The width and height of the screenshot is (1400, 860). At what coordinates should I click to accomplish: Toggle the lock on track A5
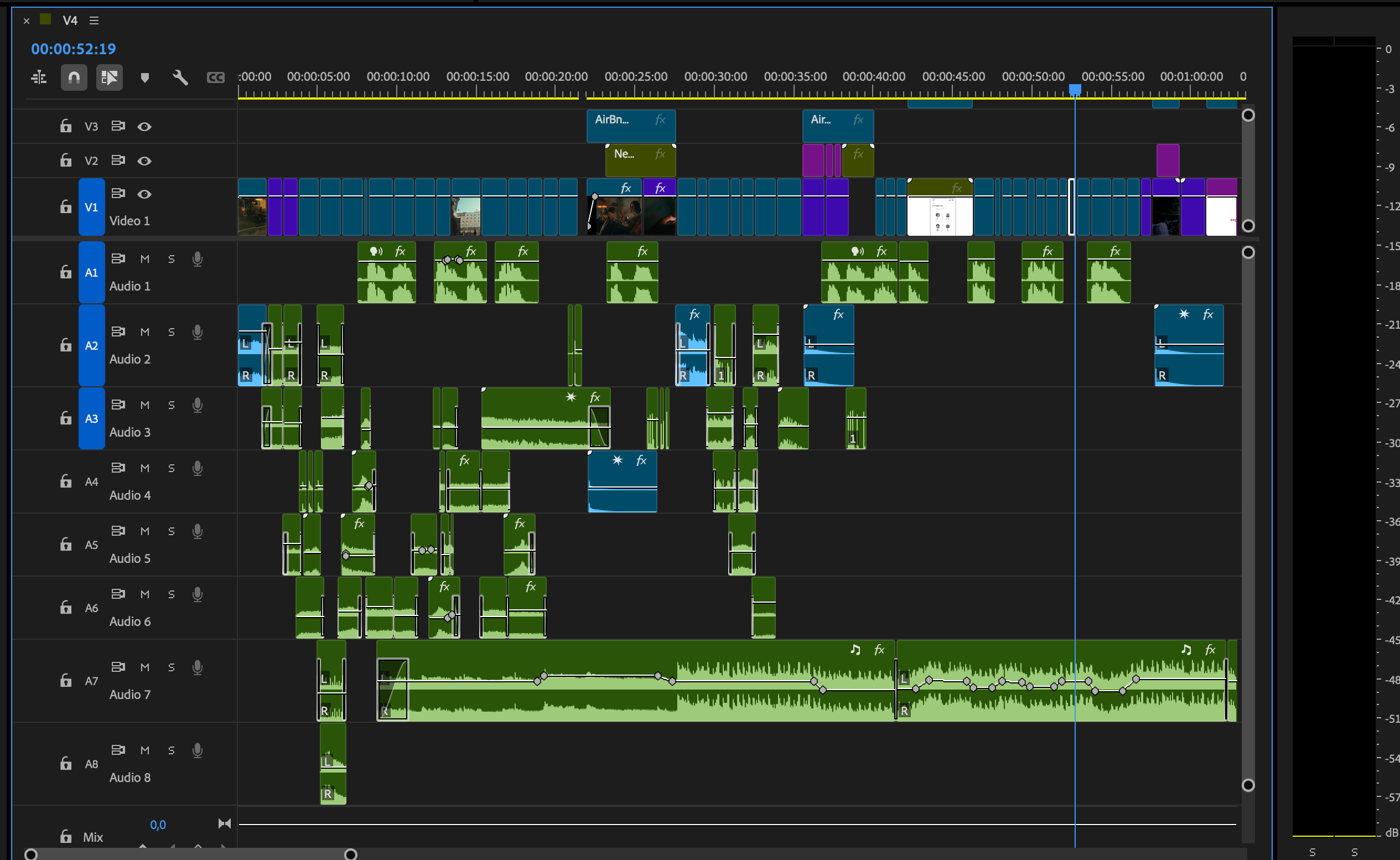66,545
